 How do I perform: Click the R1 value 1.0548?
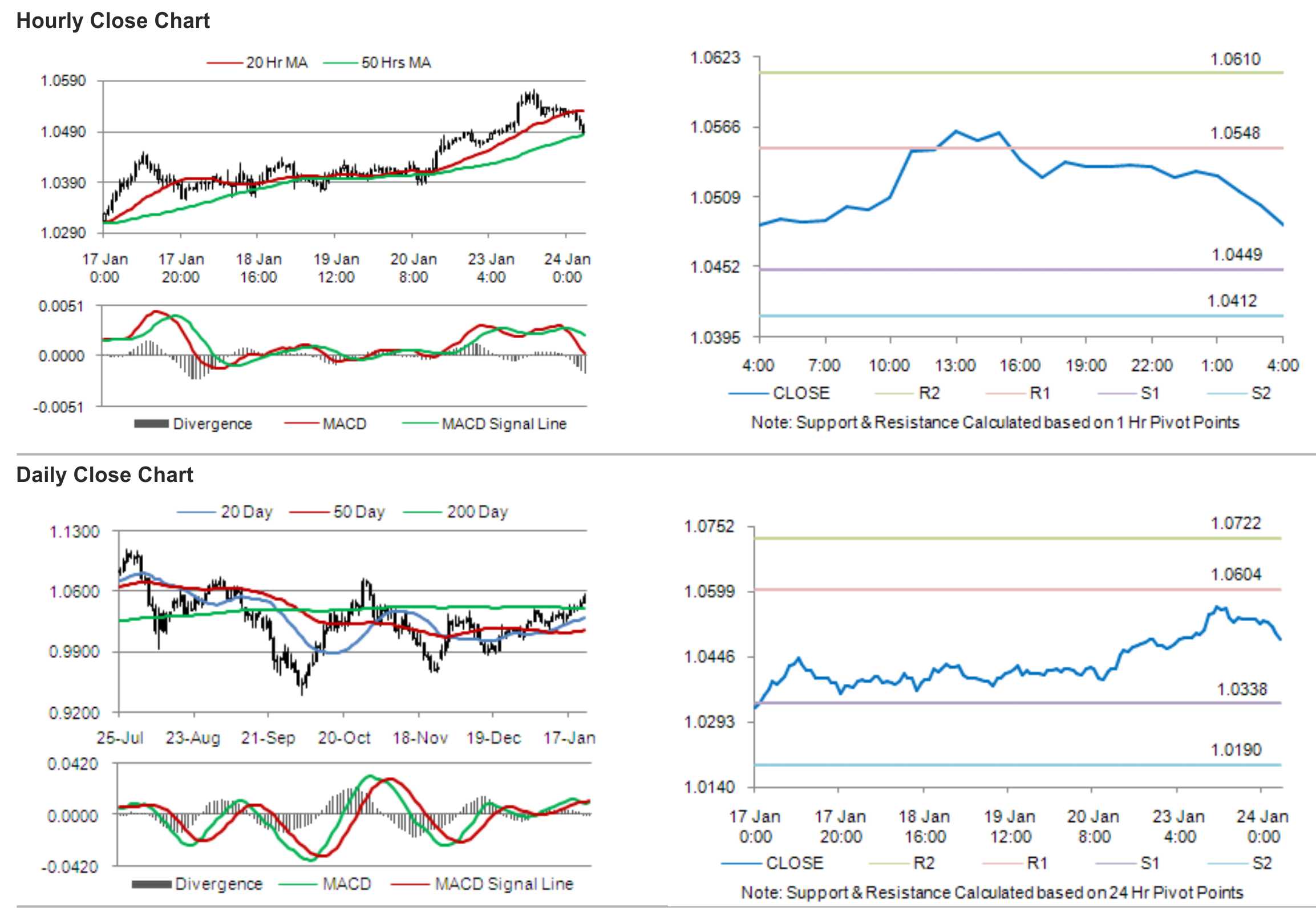pyautogui.click(x=1235, y=133)
